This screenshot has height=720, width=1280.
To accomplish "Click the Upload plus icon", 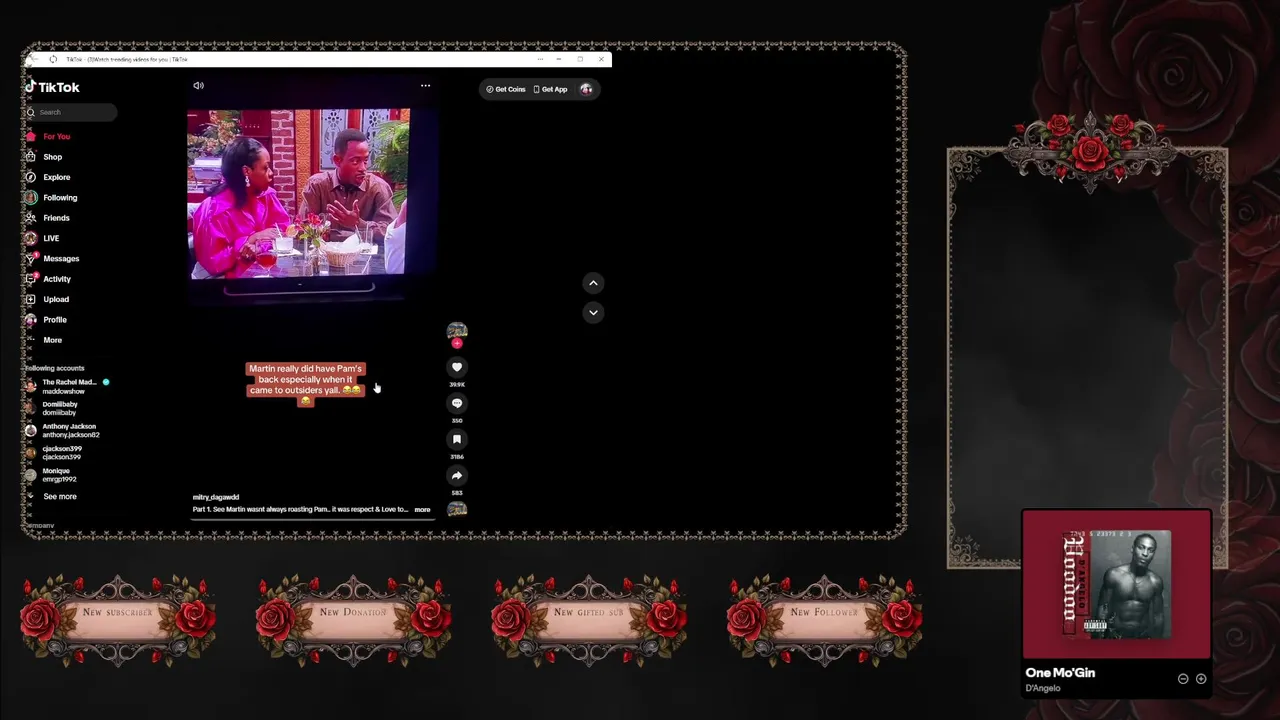I will [31, 299].
